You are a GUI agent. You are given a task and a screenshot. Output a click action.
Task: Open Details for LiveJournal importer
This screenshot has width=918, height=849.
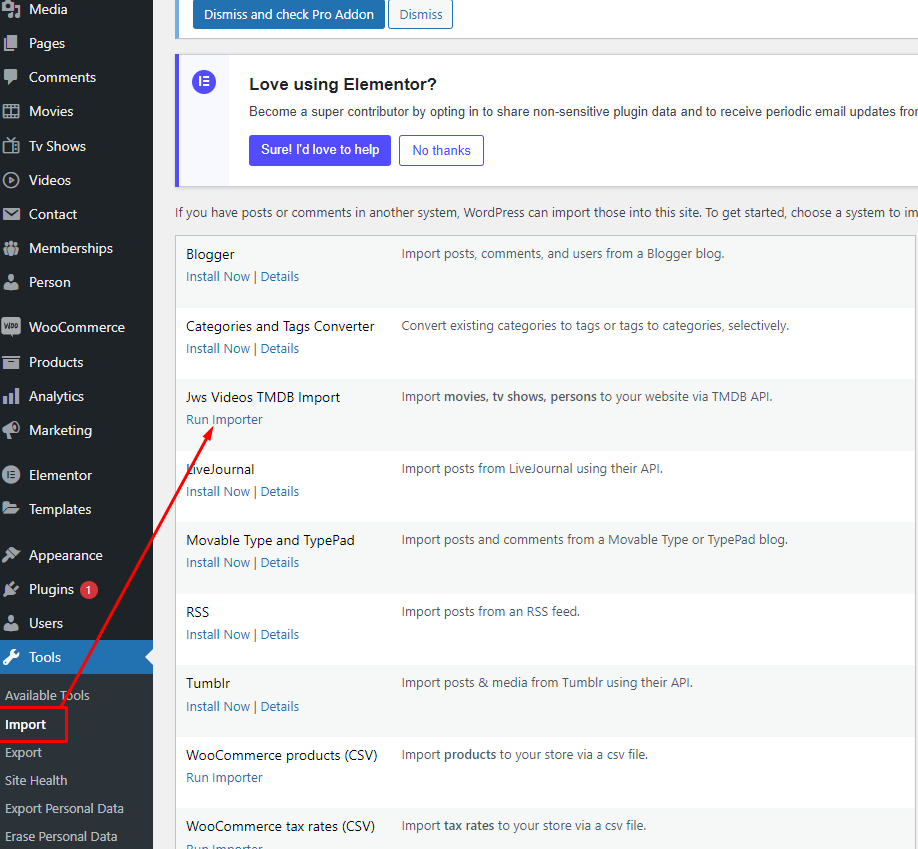280,491
